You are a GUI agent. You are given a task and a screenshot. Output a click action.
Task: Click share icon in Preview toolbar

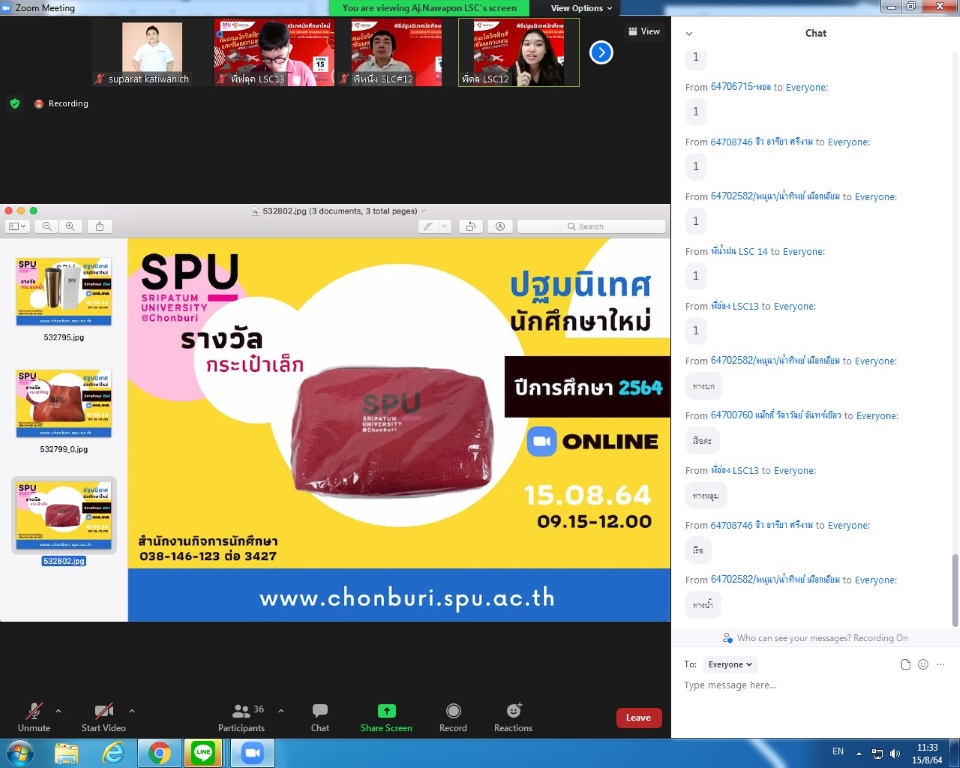pyautogui.click(x=100, y=227)
